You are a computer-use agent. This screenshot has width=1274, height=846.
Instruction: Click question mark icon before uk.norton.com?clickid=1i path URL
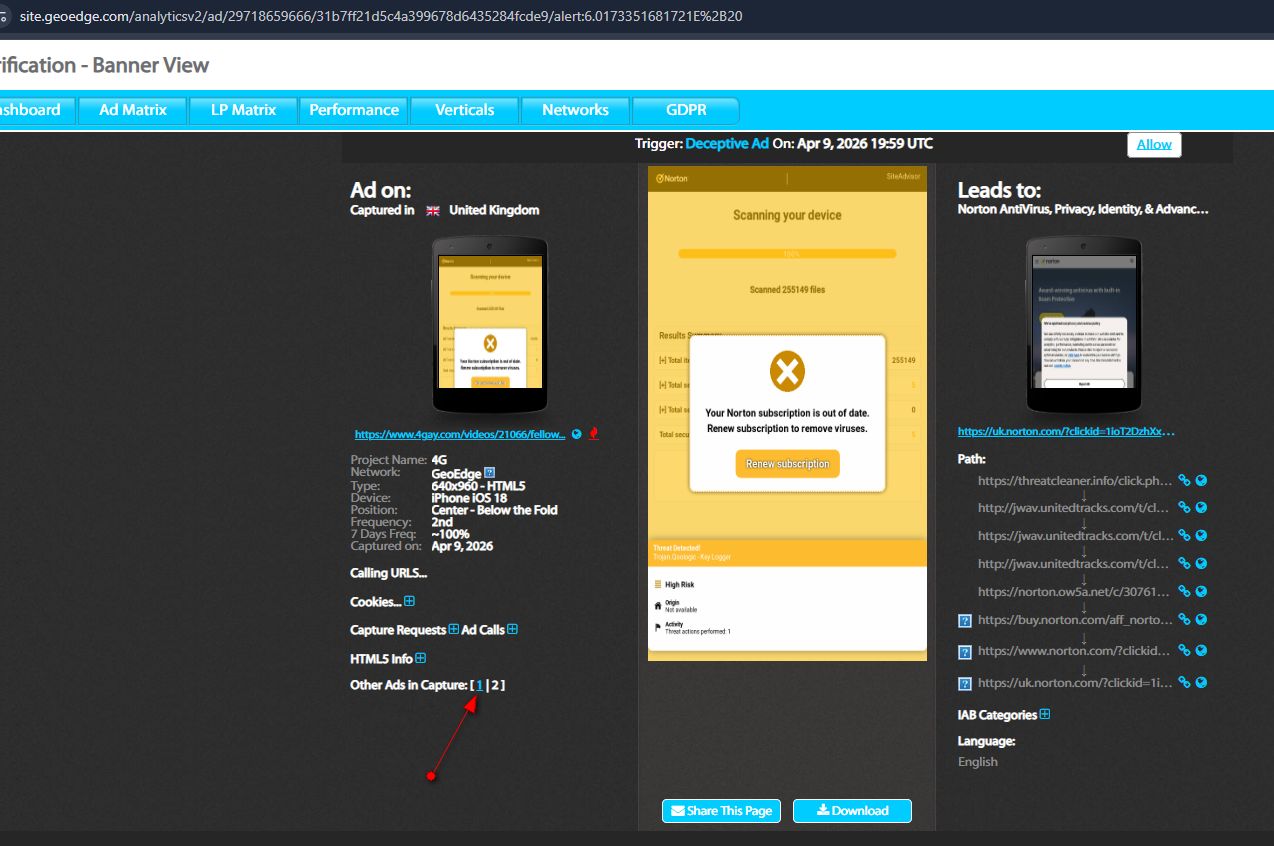pyautogui.click(x=965, y=684)
